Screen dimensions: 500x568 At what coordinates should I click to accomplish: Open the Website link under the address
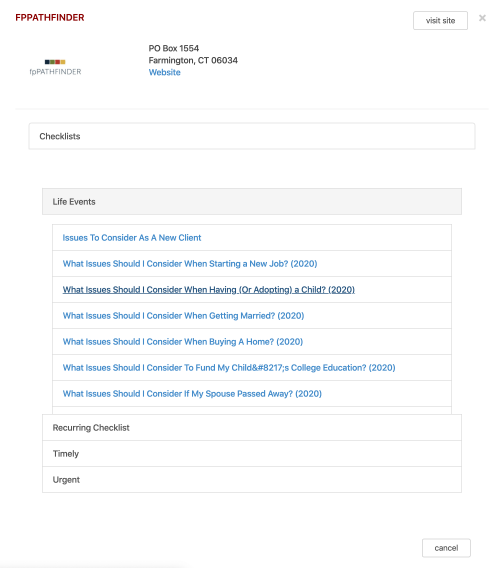pyautogui.click(x=164, y=72)
